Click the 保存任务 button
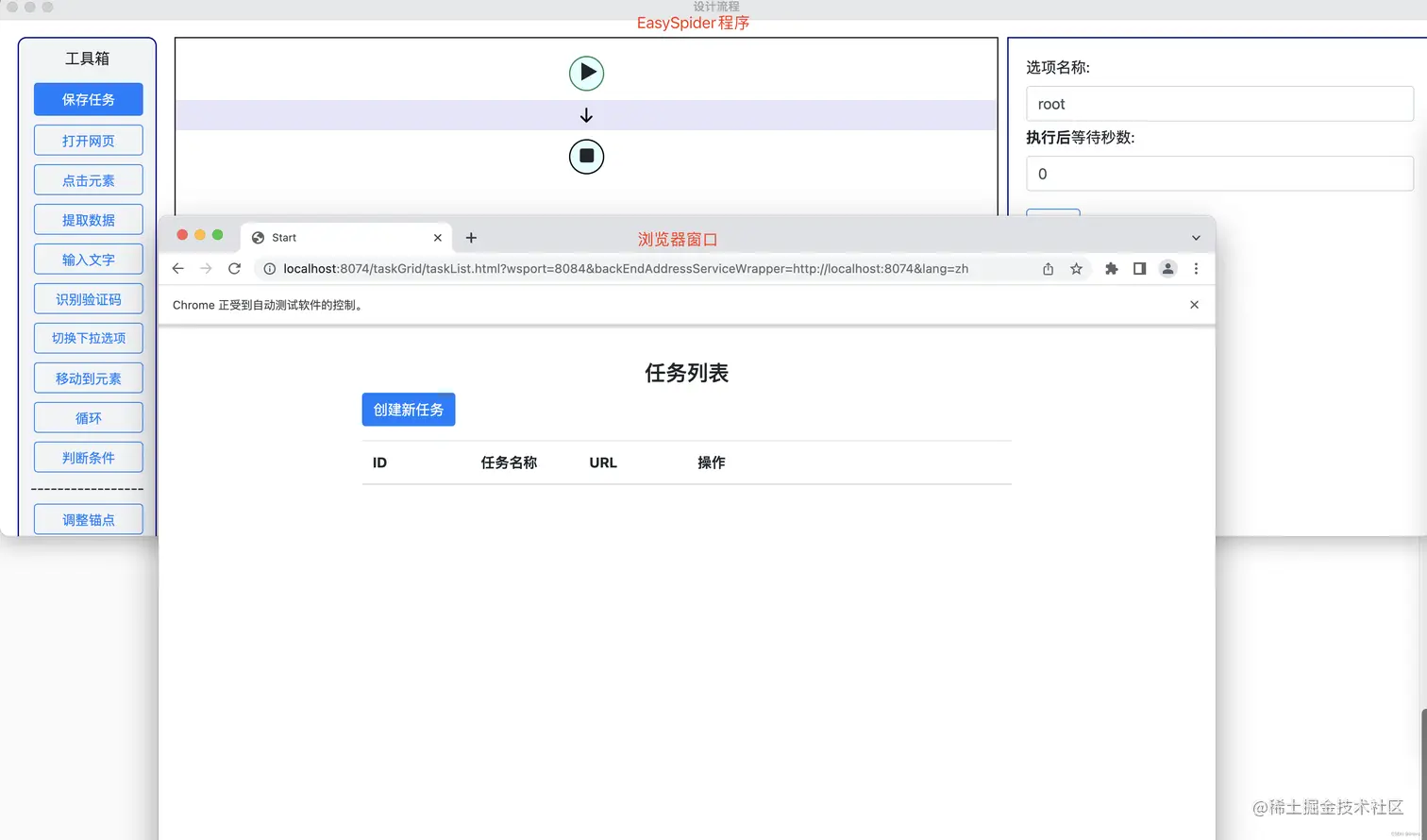The height and width of the screenshot is (840, 1427). (x=88, y=99)
